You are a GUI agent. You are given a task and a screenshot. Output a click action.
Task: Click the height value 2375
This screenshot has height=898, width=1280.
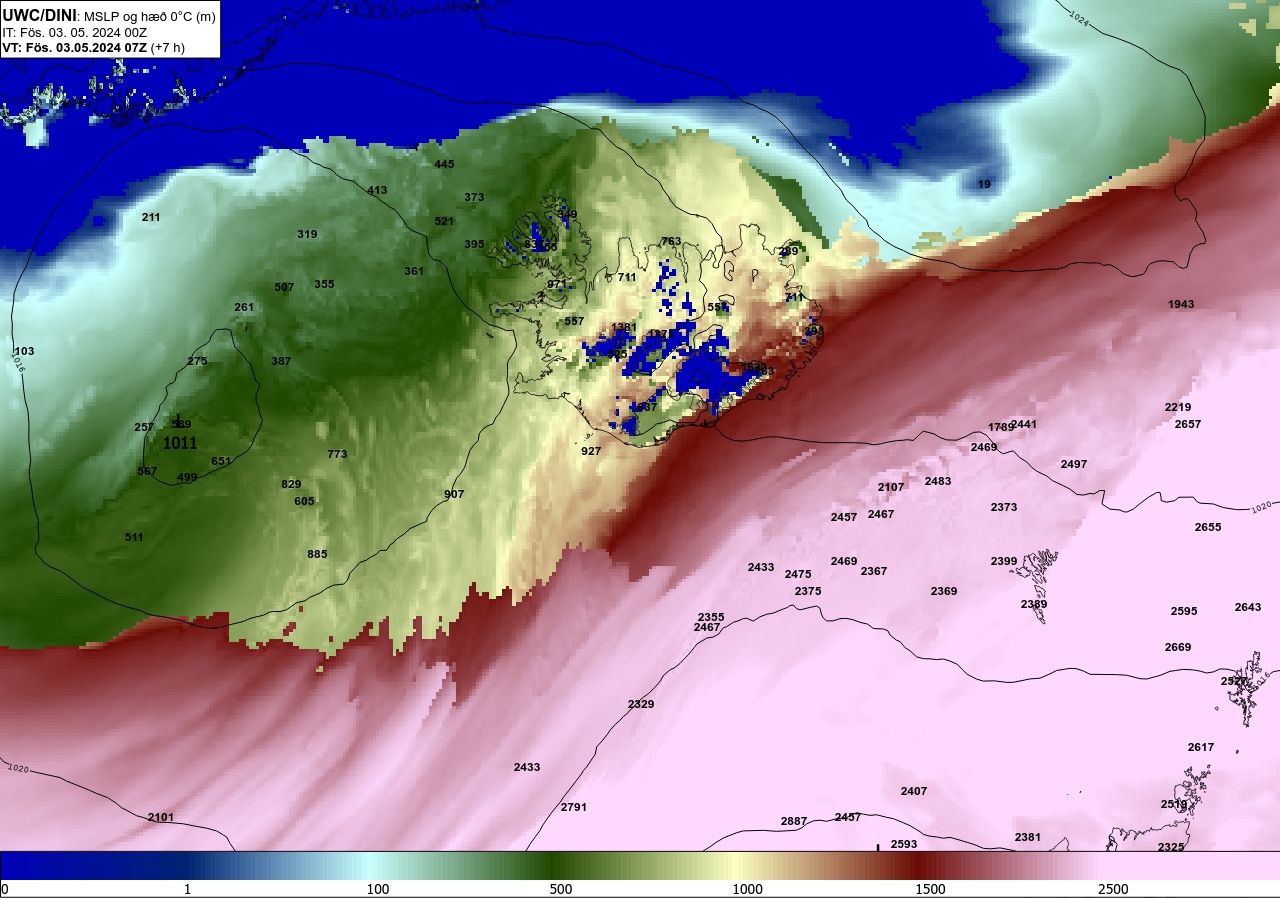(x=808, y=591)
